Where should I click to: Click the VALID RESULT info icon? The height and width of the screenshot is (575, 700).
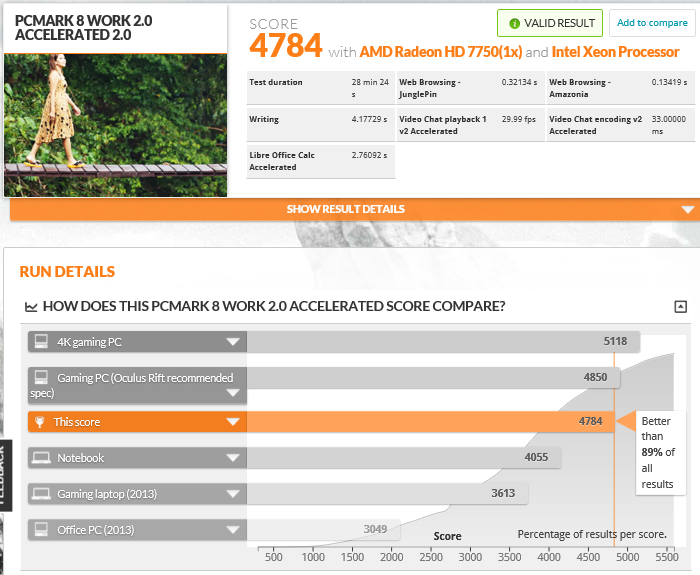pyautogui.click(x=514, y=23)
